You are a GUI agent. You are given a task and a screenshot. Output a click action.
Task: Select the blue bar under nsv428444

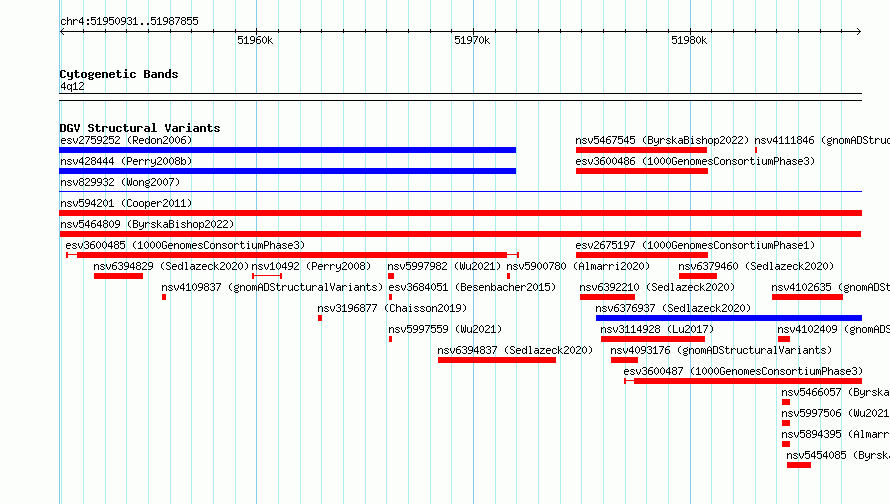point(288,171)
